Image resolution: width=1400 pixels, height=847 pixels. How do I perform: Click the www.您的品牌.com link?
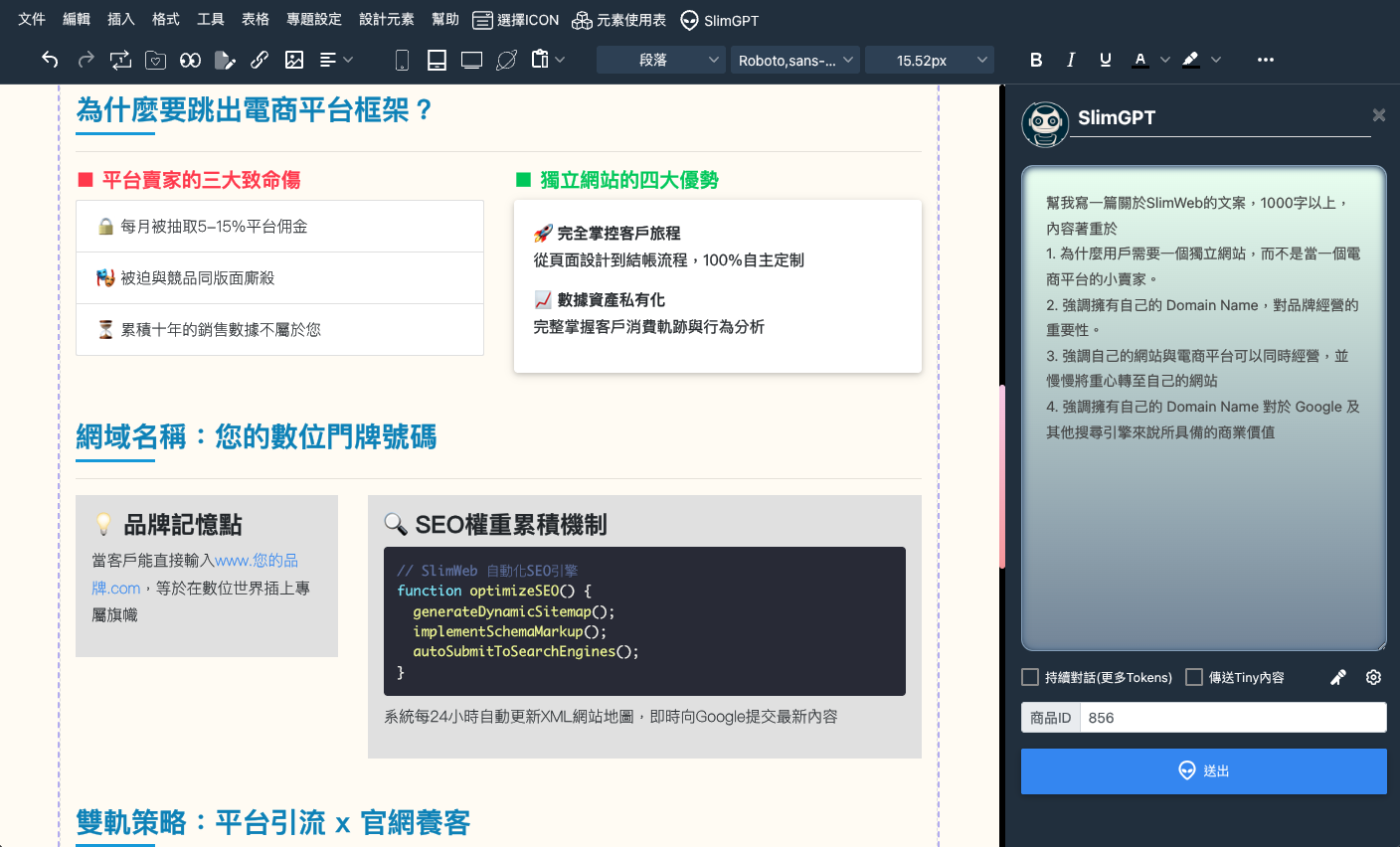click(257, 561)
